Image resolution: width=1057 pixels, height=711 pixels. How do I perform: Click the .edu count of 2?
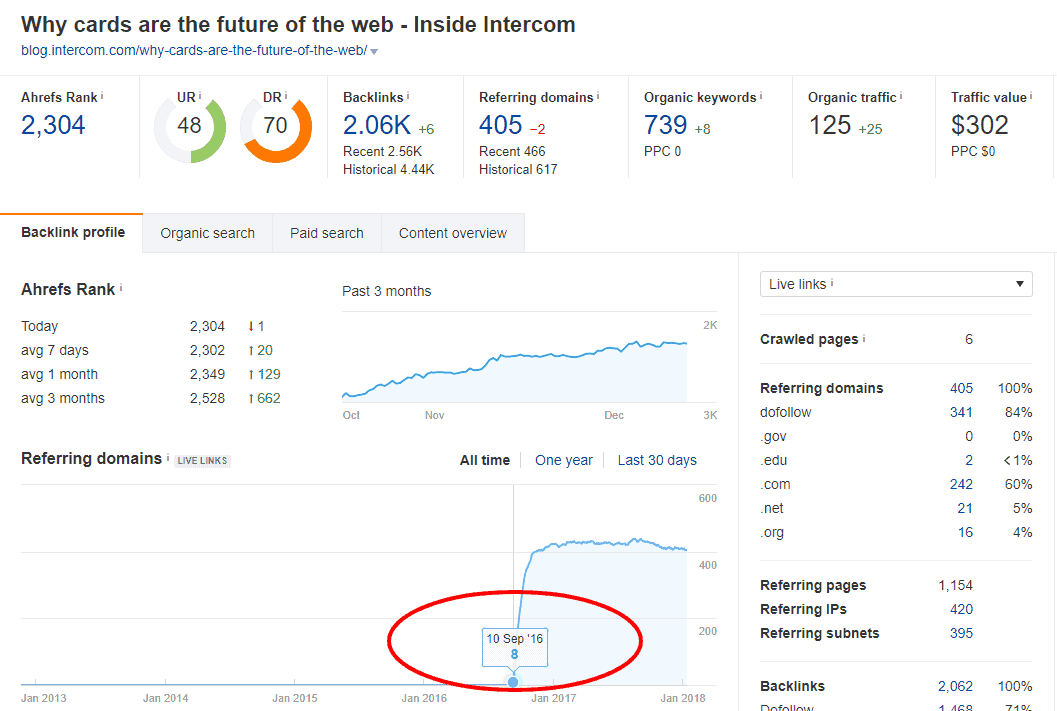click(x=969, y=460)
